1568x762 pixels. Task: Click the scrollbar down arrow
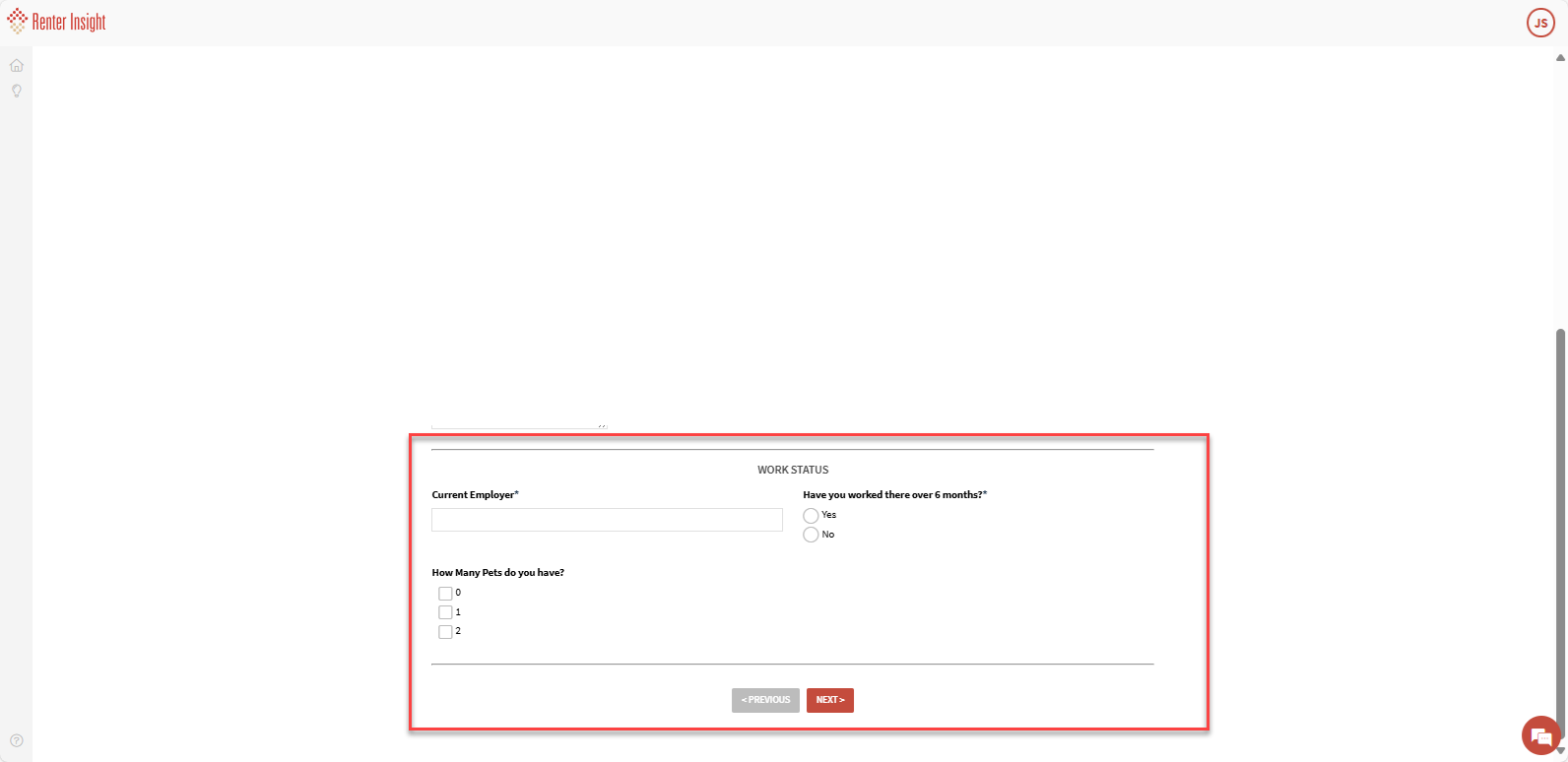coord(1560,751)
